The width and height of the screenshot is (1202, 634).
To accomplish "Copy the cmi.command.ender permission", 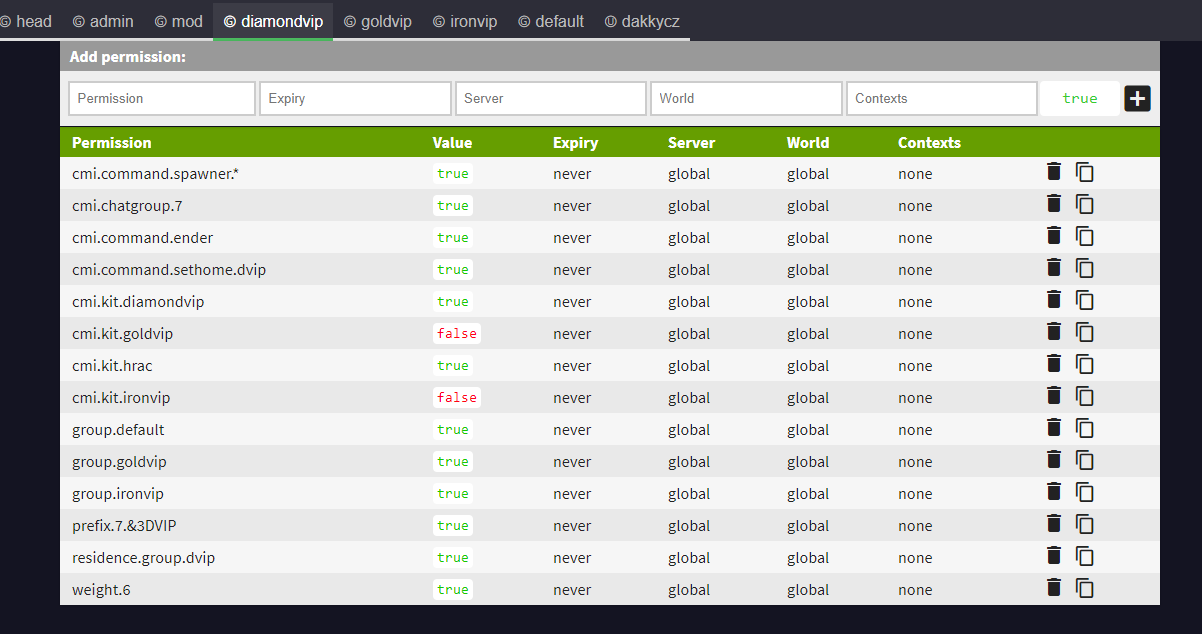I will tap(1085, 236).
